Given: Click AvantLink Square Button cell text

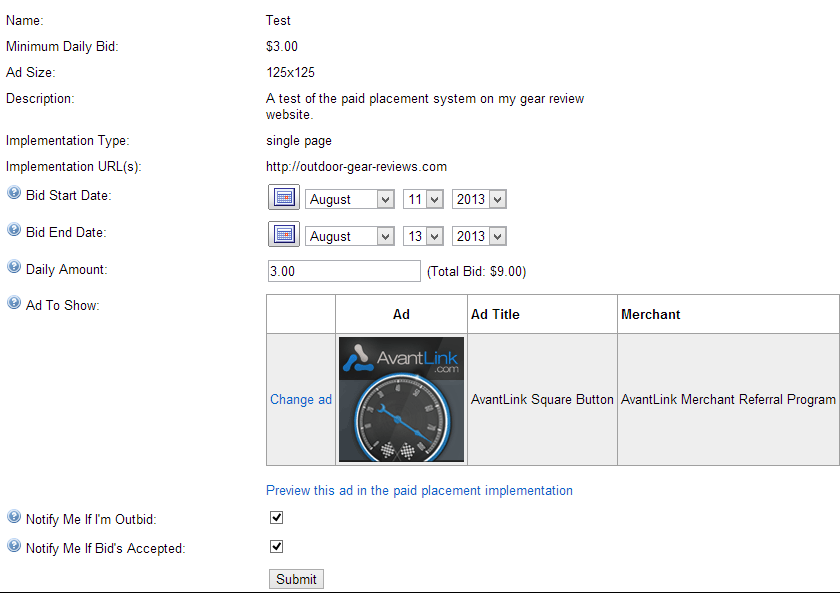Looking at the screenshot, I should (x=542, y=400).
